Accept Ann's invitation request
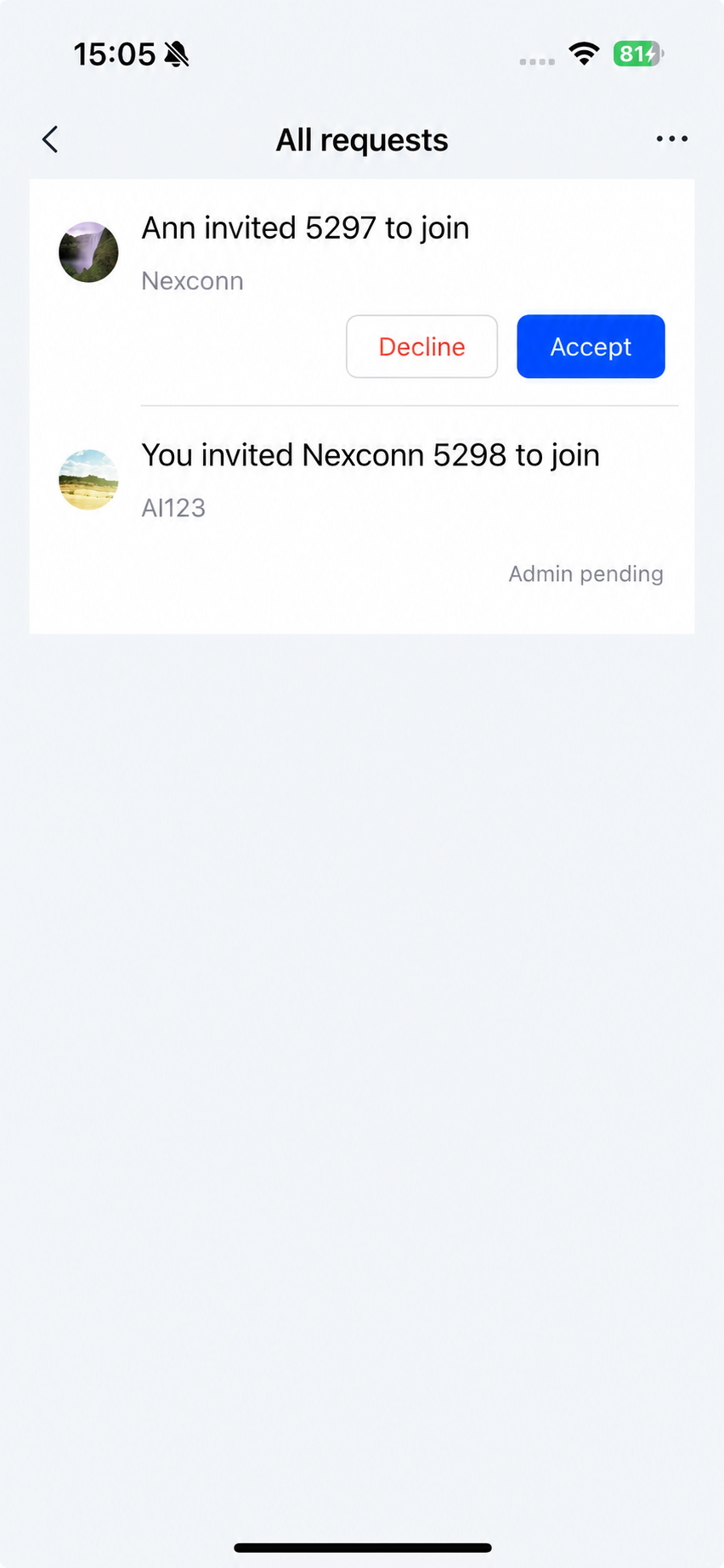 pos(591,347)
